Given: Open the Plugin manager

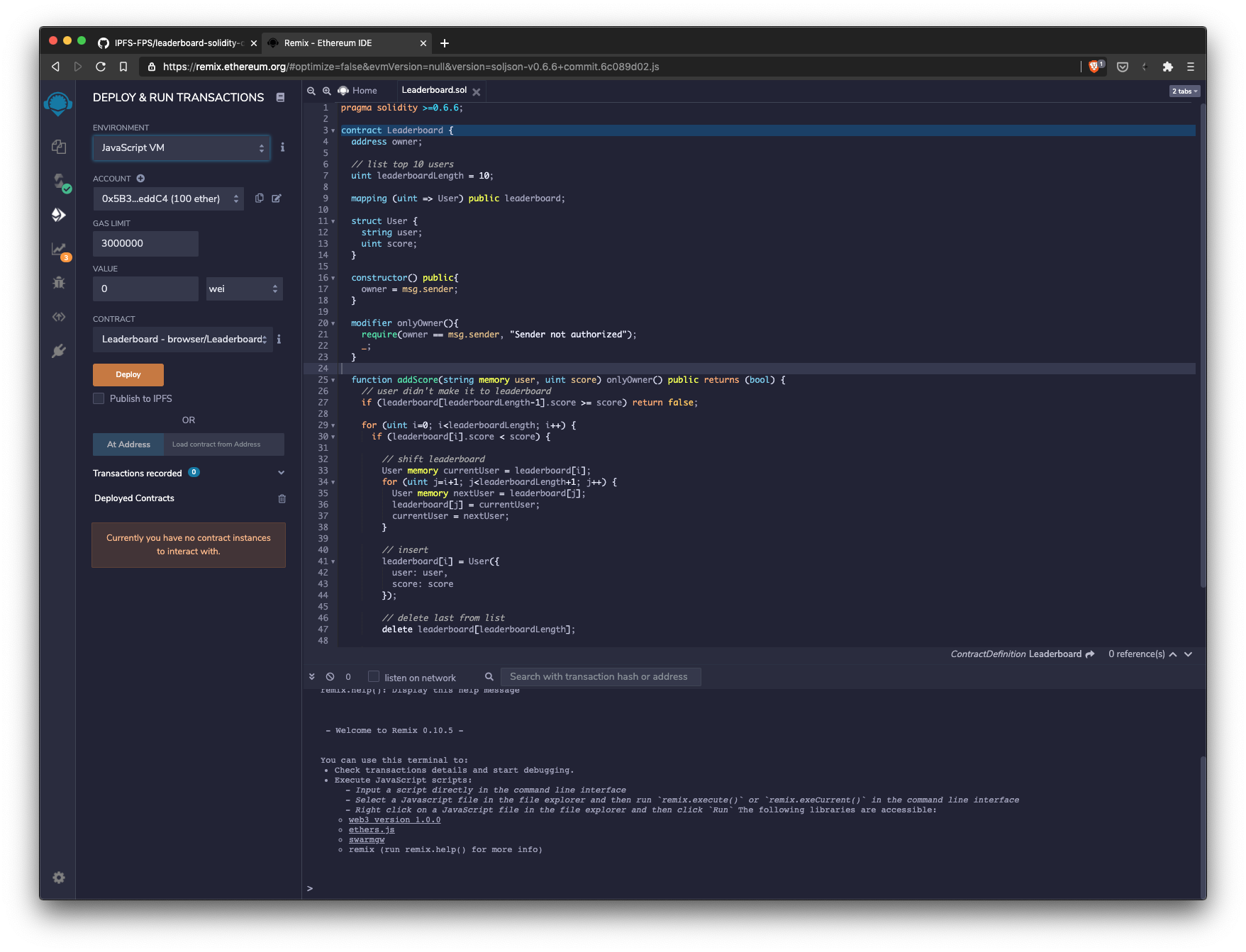Looking at the screenshot, I should coord(59,351).
